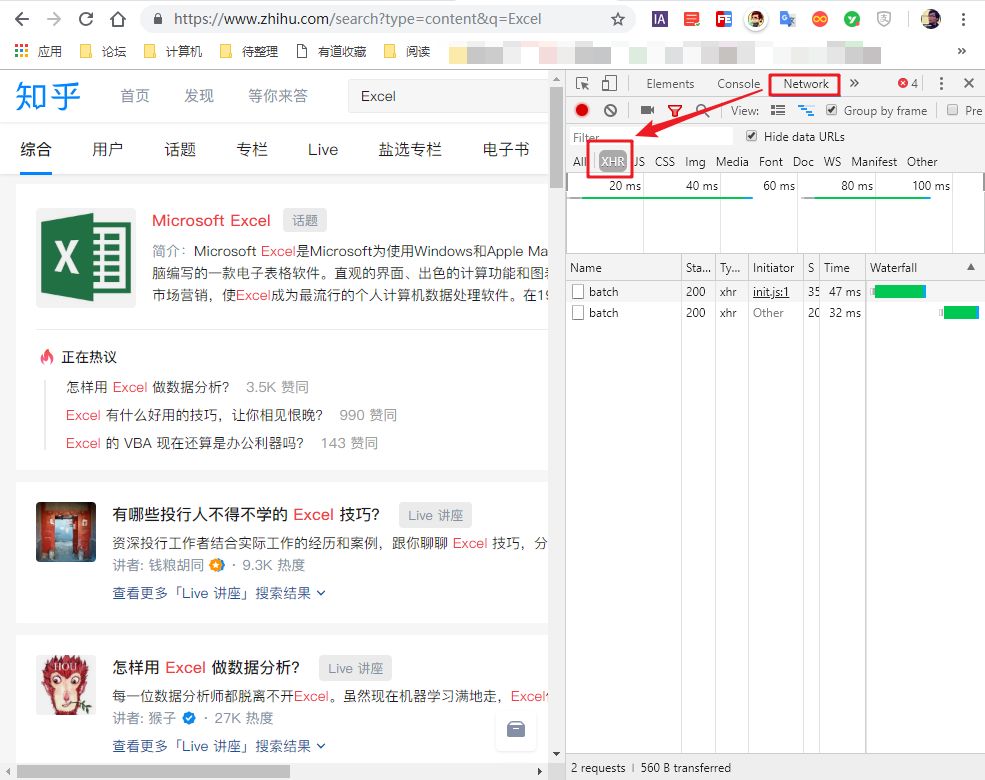
Task: Toggle the DevTools device toolbar
Action: coord(609,84)
